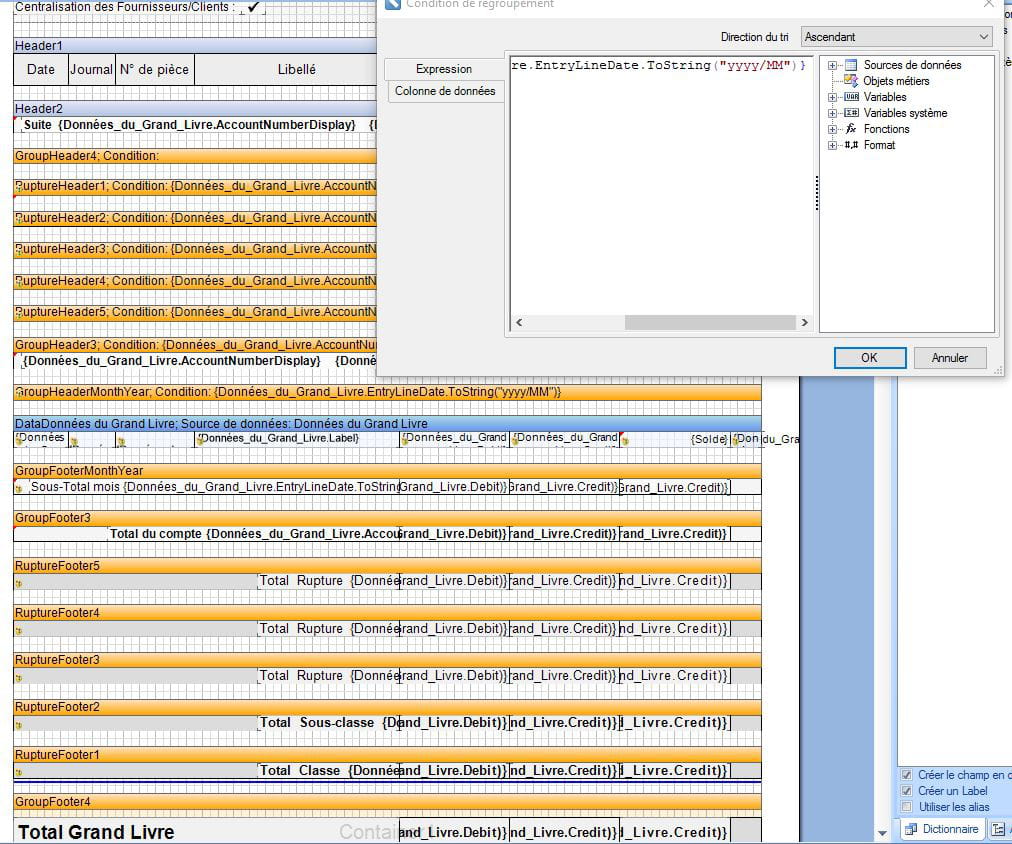
Task: Click the expression editor horizontal scrollbar thumb
Action: [x=710, y=322]
